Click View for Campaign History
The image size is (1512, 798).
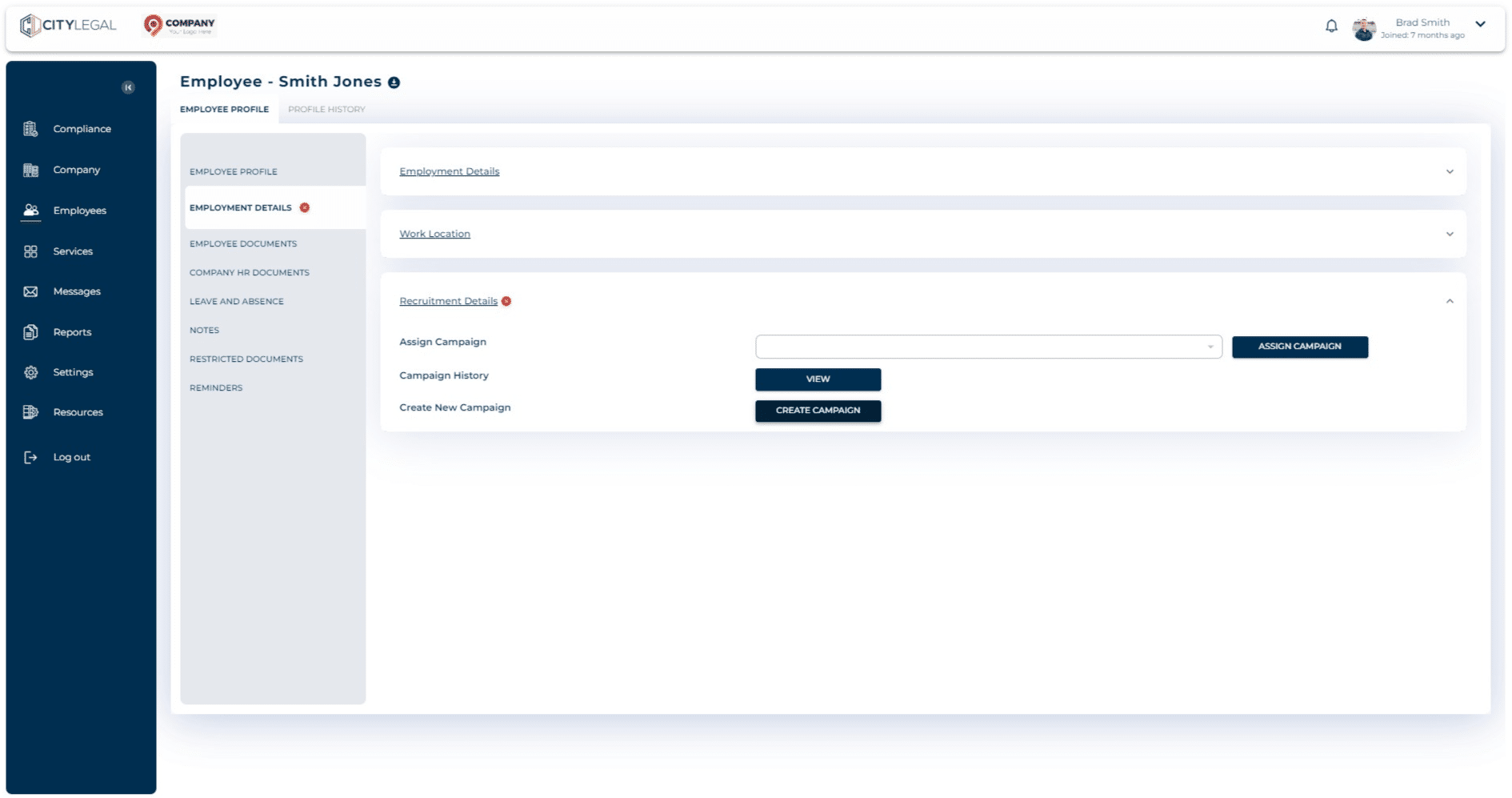[x=818, y=379]
